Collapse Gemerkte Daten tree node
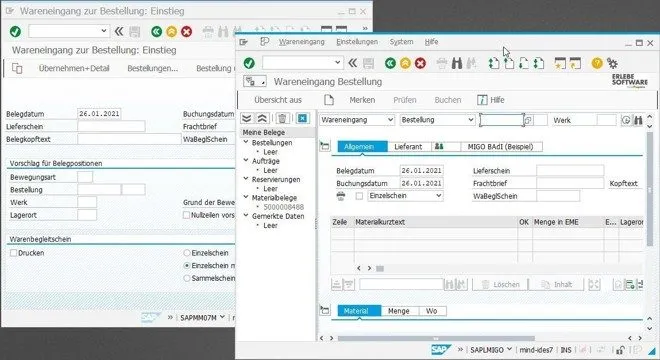660x360 pixels. click(246, 216)
